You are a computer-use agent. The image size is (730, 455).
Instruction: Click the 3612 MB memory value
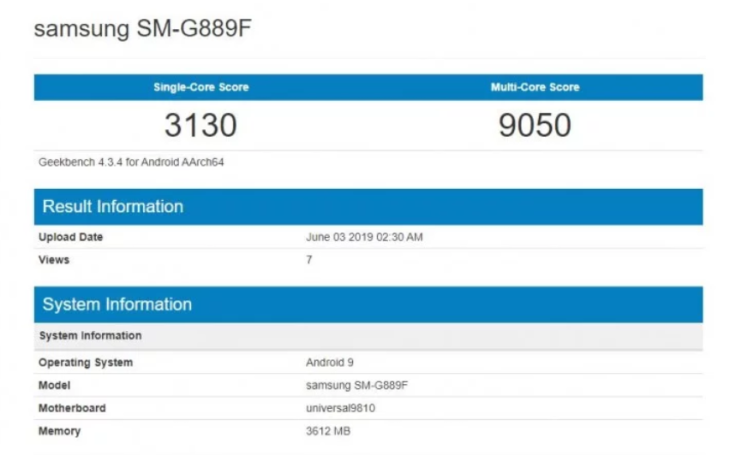(328, 431)
